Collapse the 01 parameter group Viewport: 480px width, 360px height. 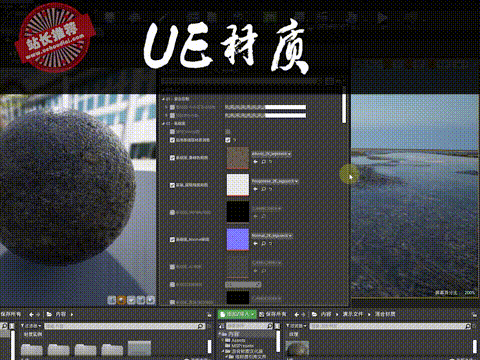click(x=163, y=99)
